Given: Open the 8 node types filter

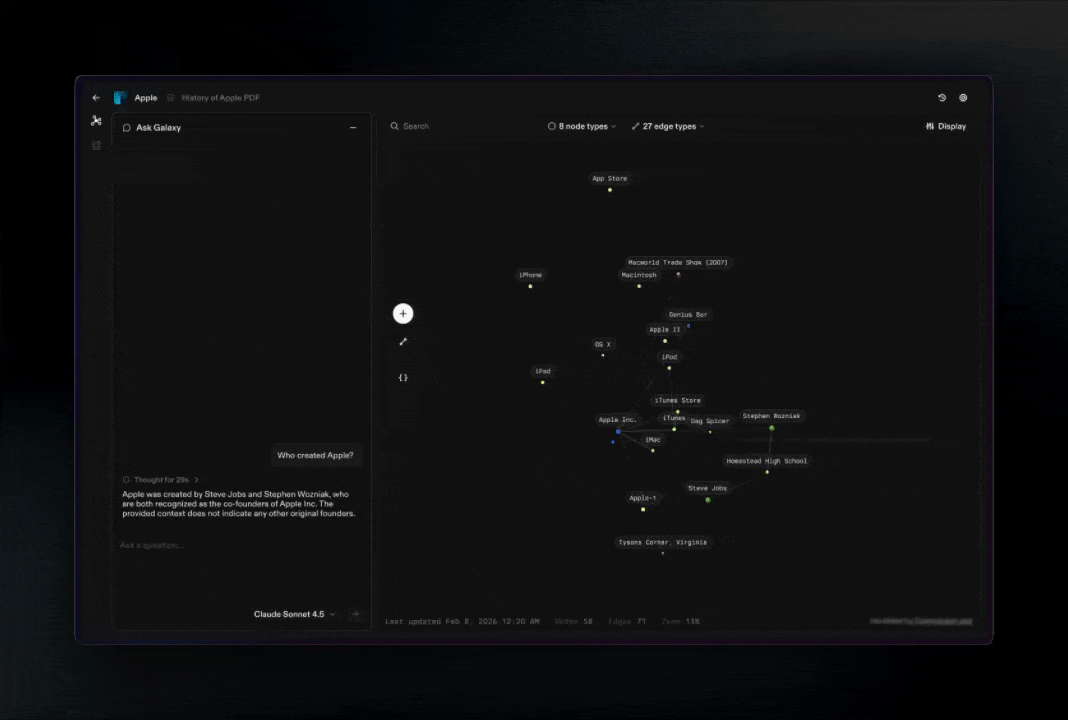Looking at the screenshot, I should tap(582, 126).
